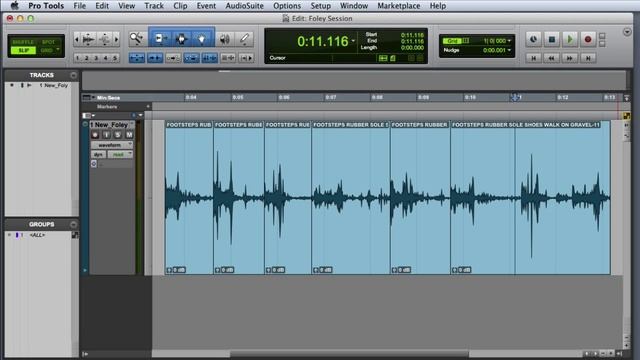The height and width of the screenshot is (360, 640).
Task: Open the waveform track view selector
Action: (112, 145)
